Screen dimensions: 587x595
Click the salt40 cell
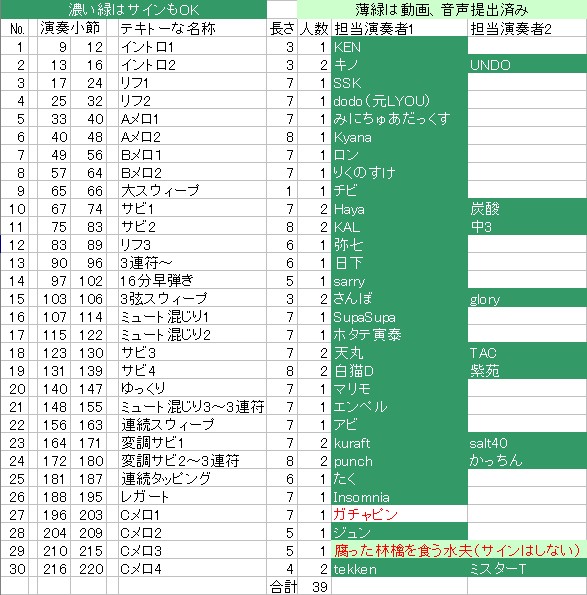point(527,442)
